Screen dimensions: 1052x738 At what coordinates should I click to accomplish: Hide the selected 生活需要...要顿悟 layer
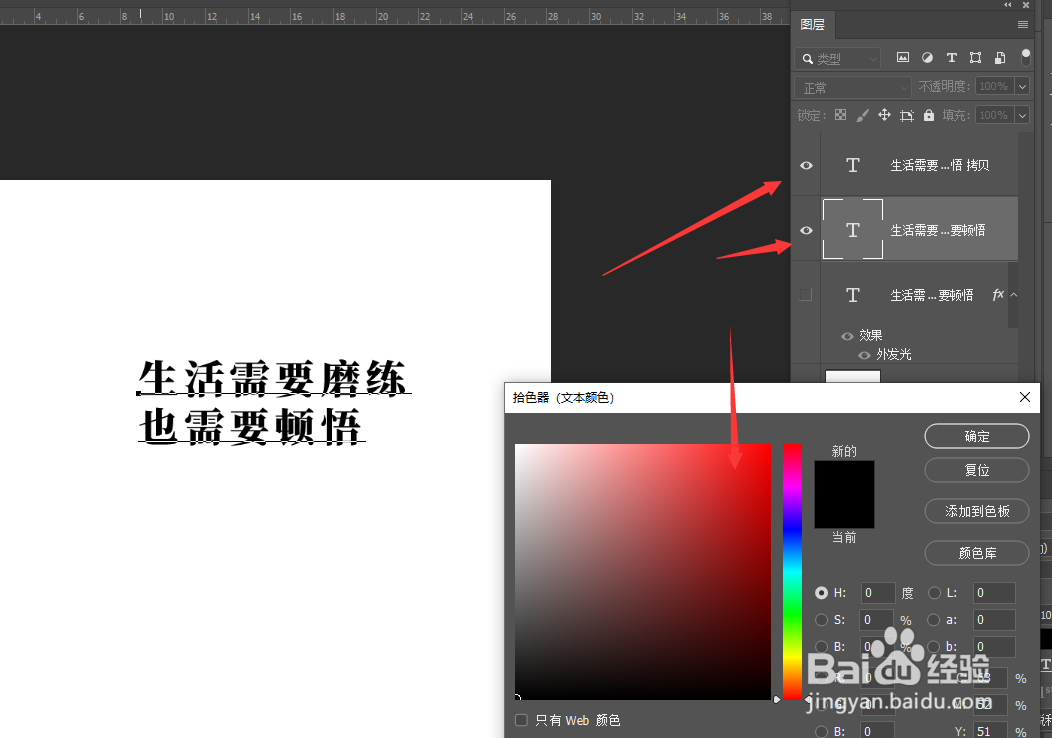click(806, 230)
